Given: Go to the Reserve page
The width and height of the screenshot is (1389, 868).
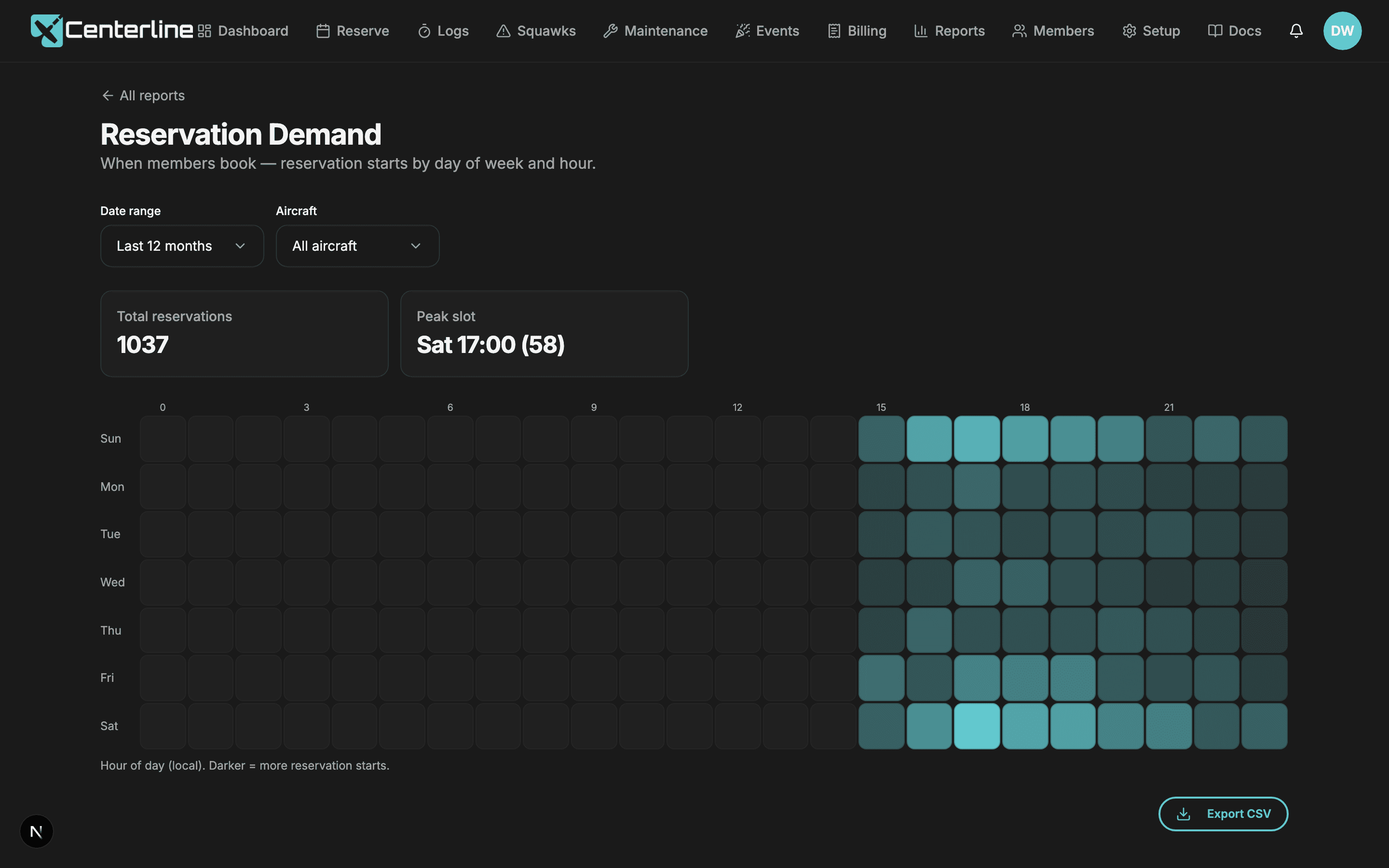Looking at the screenshot, I should point(353,31).
